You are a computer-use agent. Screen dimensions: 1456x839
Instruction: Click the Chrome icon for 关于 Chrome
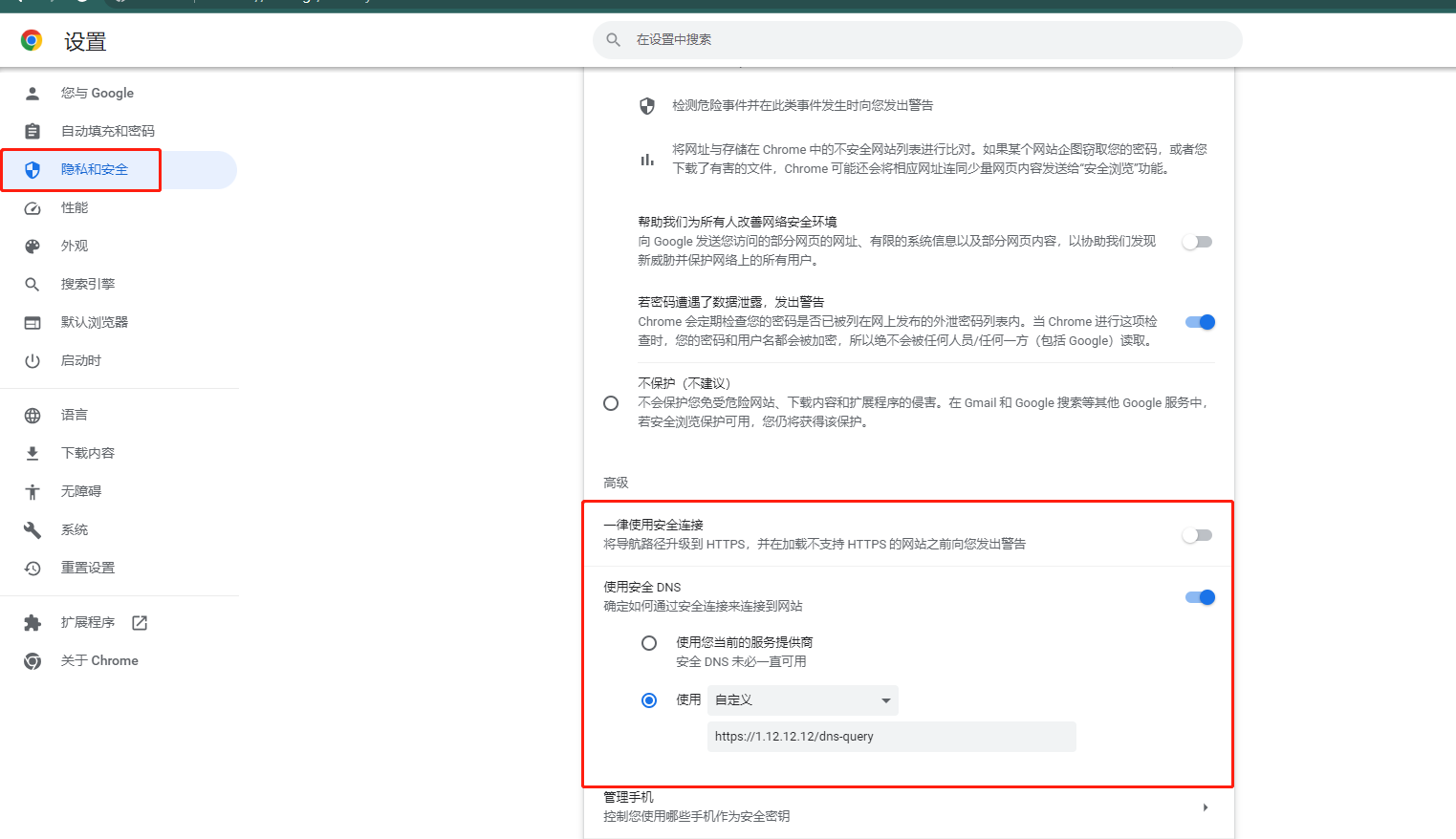click(x=33, y=660)
